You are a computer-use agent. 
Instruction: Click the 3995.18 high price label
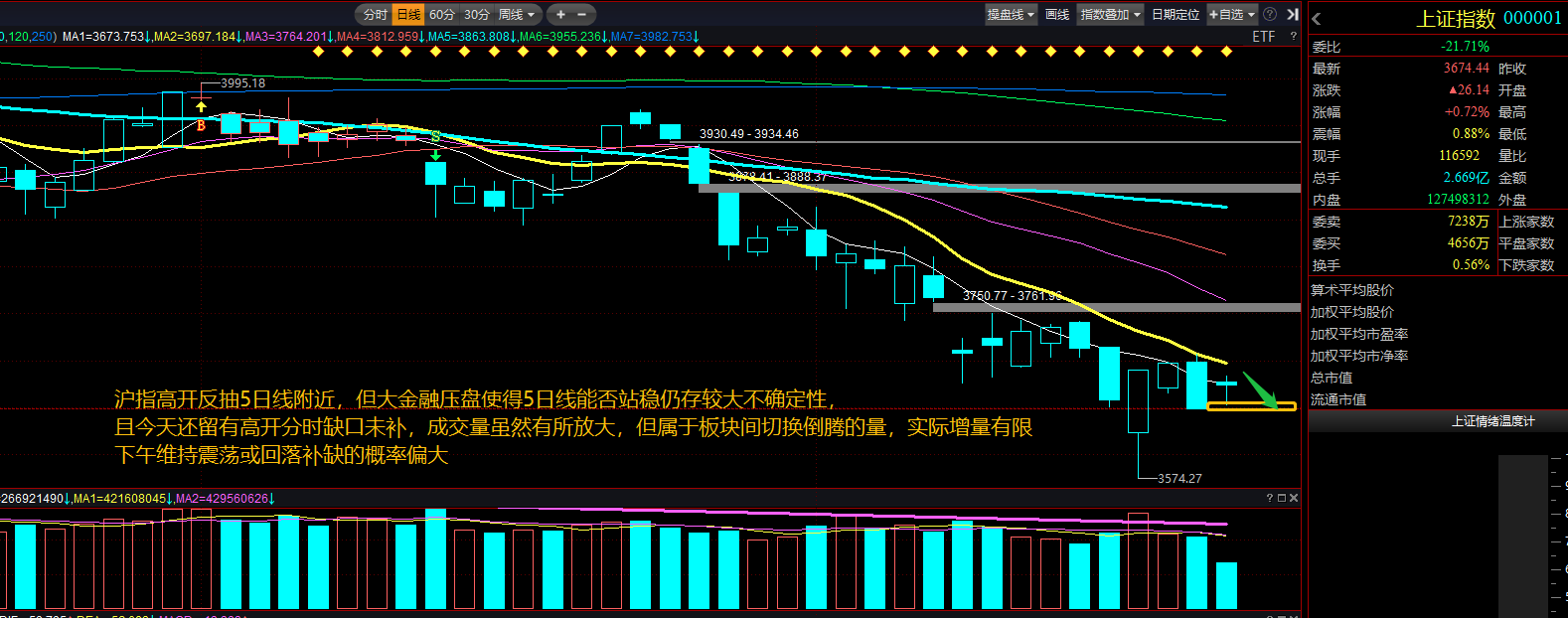click(x=242, y=83)
